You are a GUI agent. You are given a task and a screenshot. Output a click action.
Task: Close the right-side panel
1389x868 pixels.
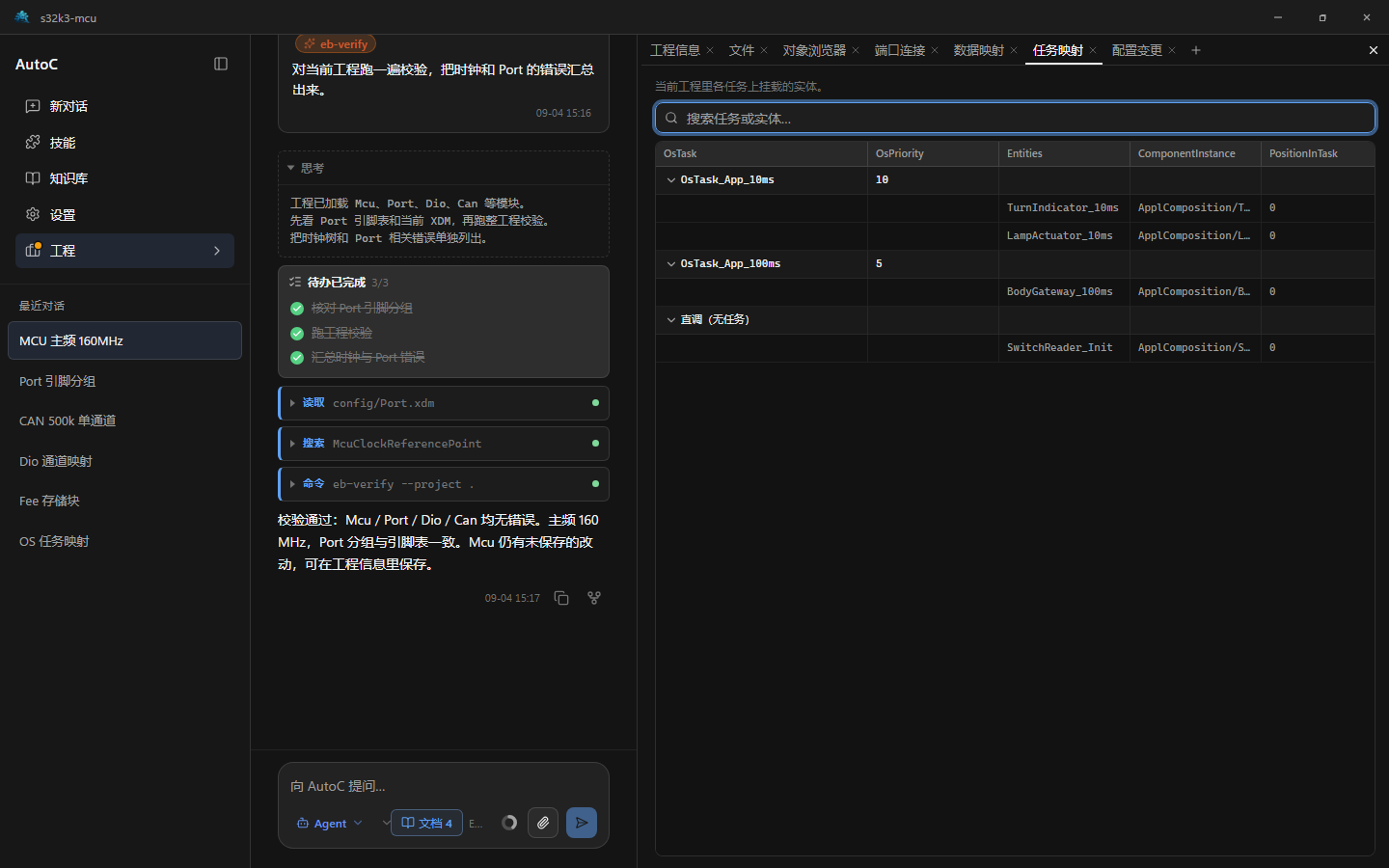(1374, 50)
